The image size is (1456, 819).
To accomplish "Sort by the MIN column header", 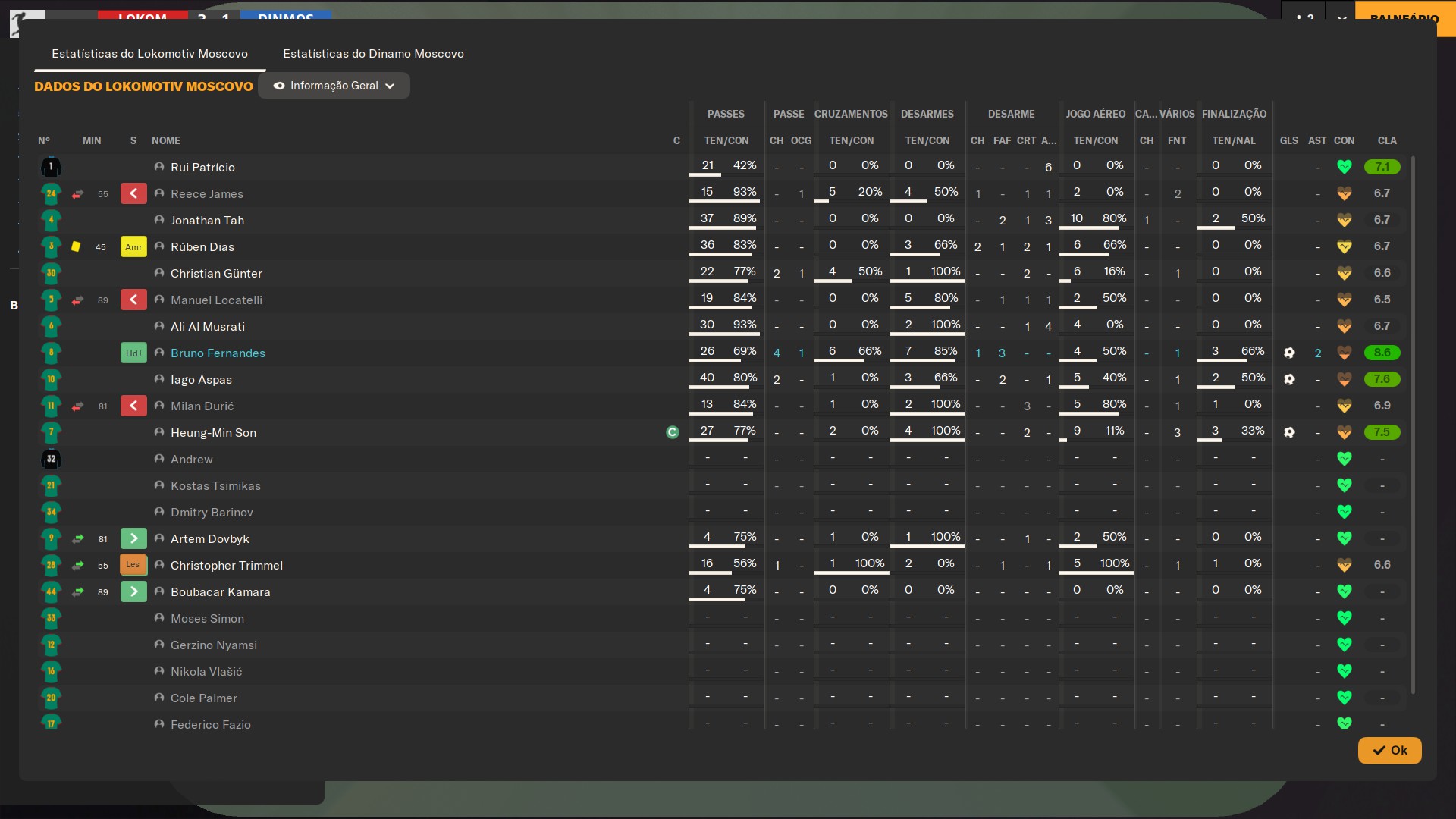I will tap(92, 140).
